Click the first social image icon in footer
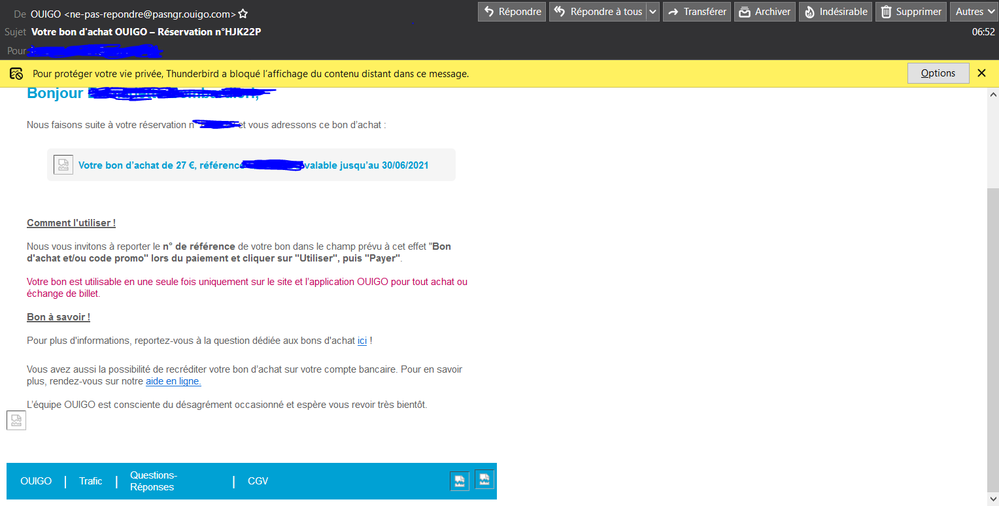Screen dimensions: 999x506 click(460, 481)
